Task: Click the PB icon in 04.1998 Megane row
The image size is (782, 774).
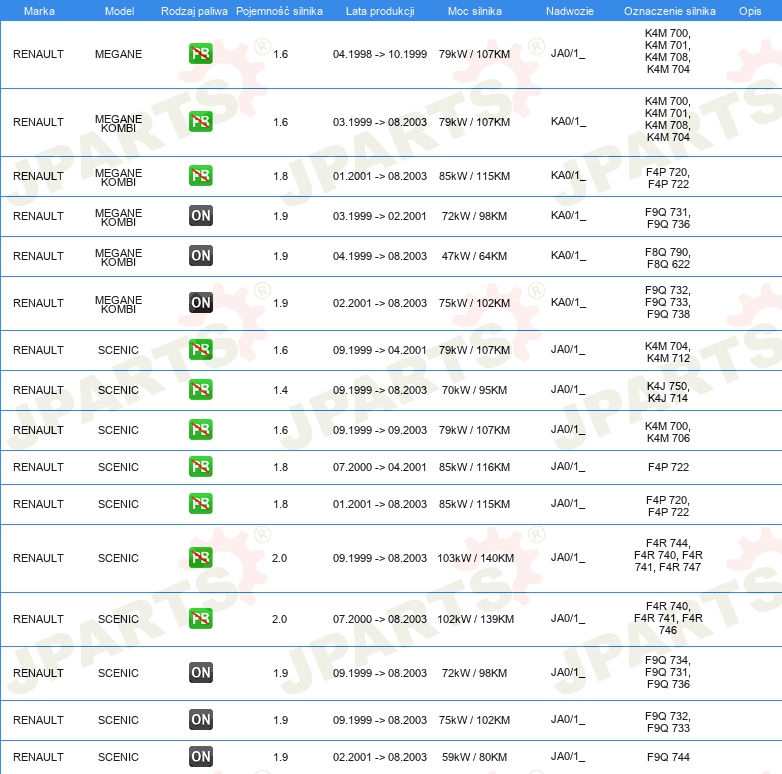Action: 201,54
